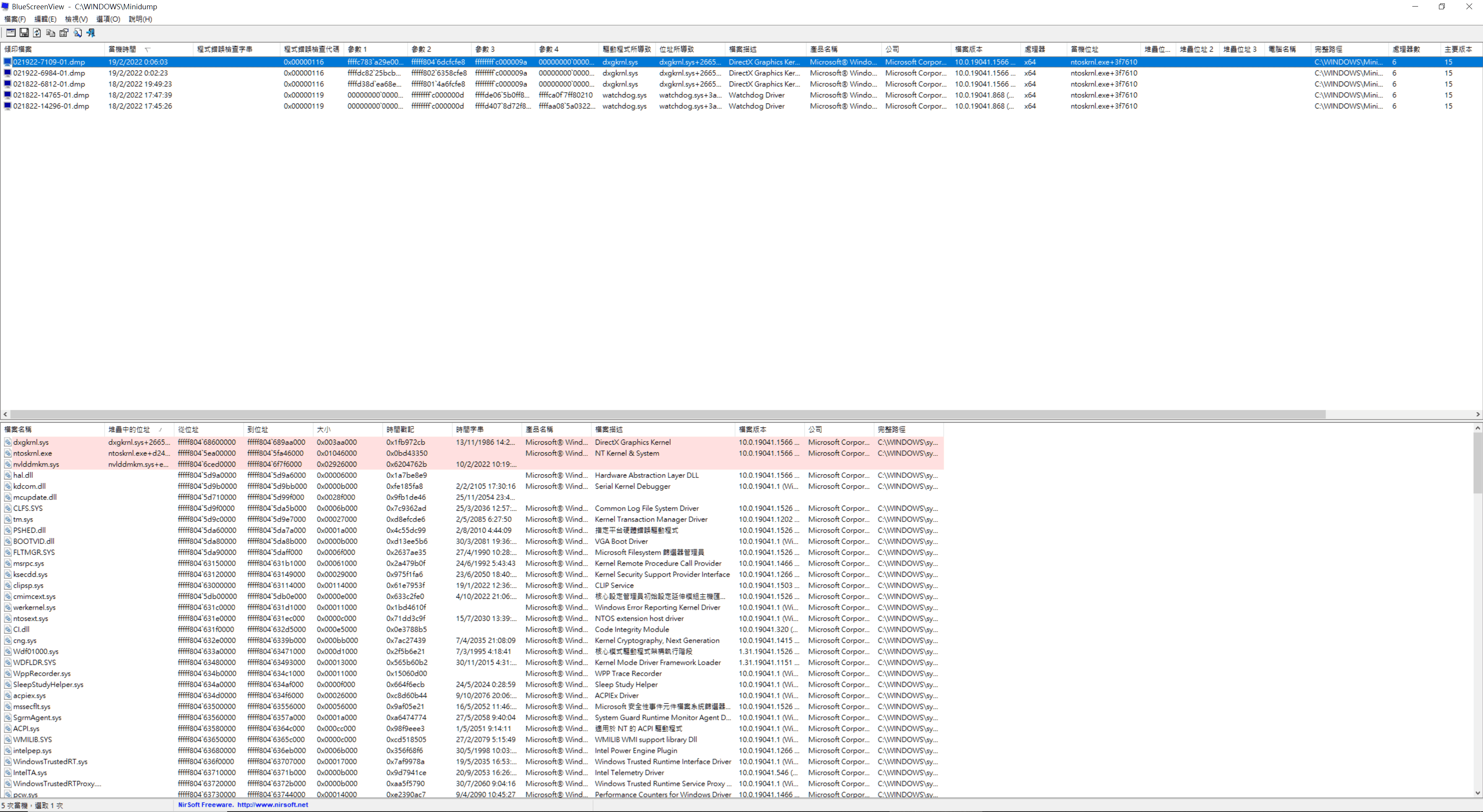Viewport: 1483px width, 812px height.
Task: Select 021922-6984-01.dmp in the dump list
Action: tap(49, 73)
